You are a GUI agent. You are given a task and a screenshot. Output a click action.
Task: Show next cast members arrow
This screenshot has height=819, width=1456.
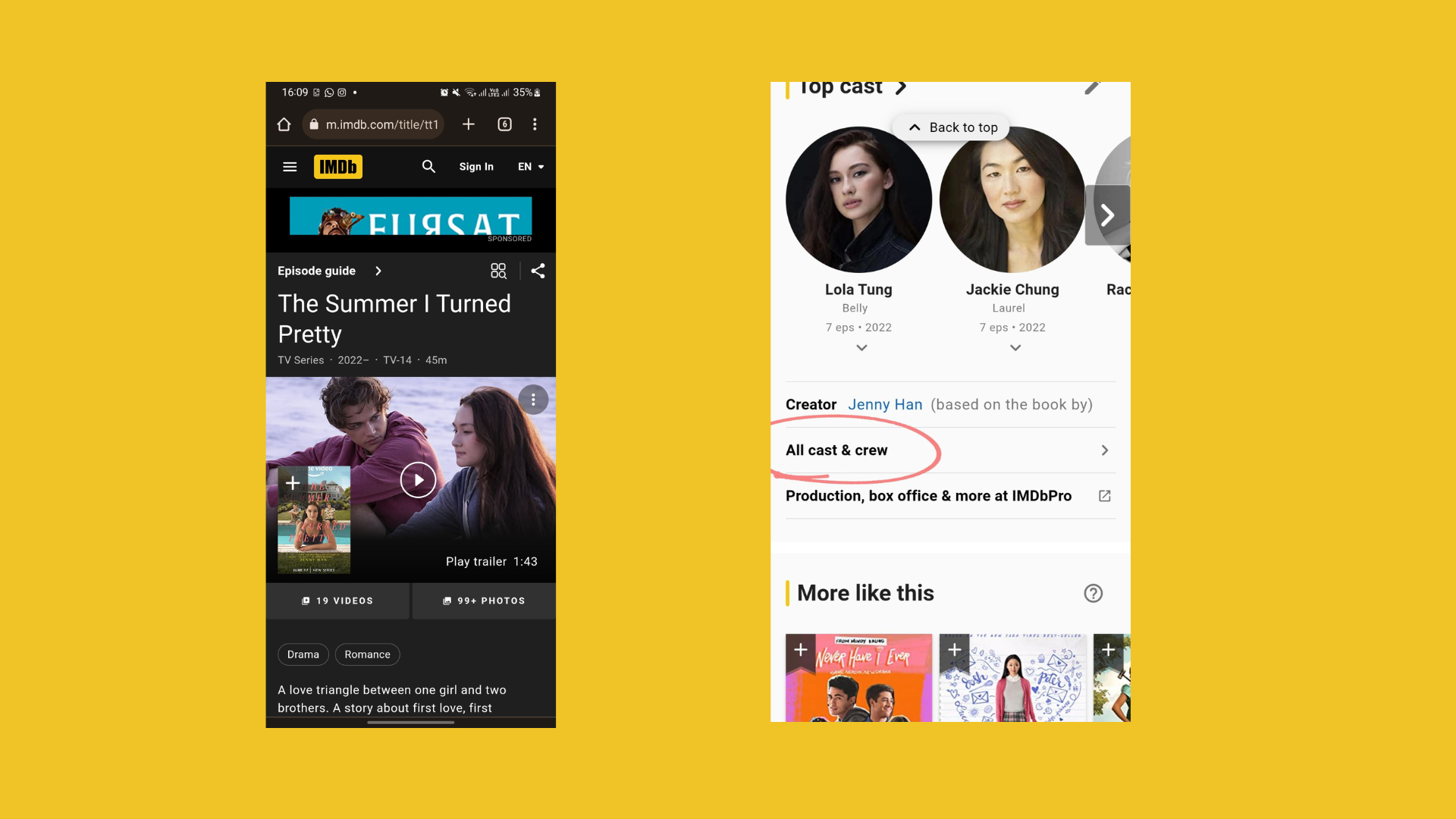pos(1108,215)
